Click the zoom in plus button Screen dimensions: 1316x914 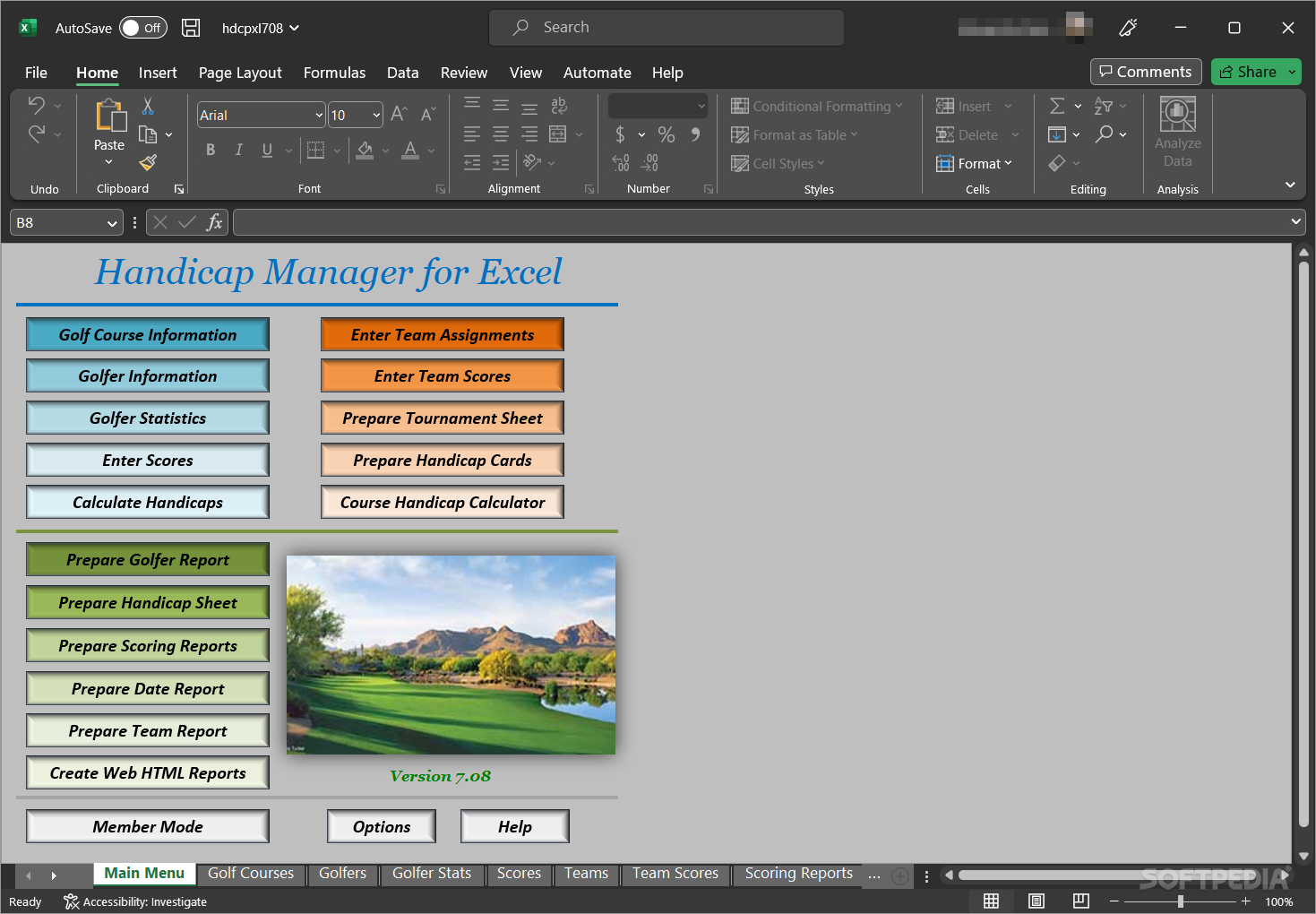[x=1245, y=901]
